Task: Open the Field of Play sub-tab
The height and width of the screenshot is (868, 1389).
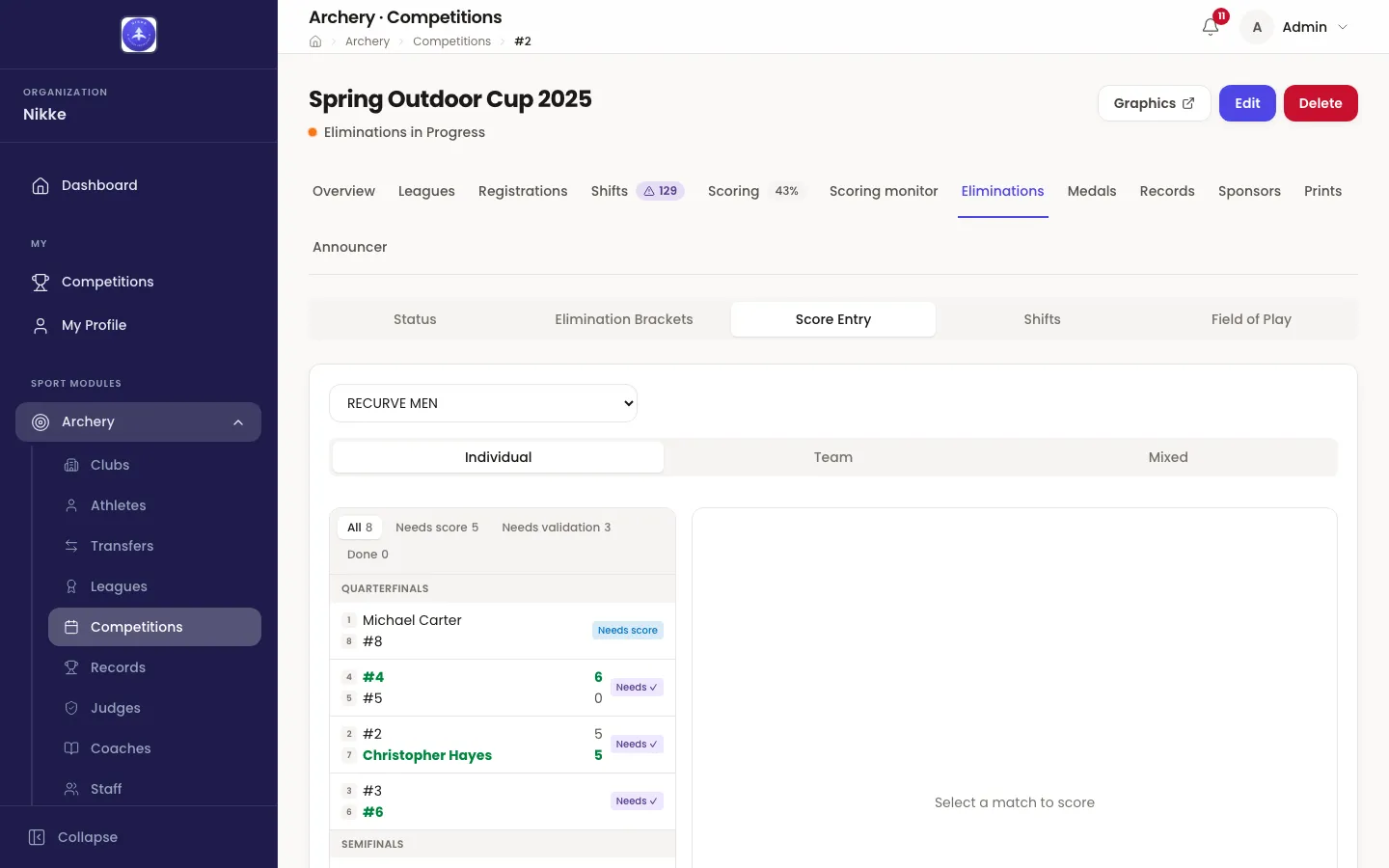Action: coord(1251,319)
